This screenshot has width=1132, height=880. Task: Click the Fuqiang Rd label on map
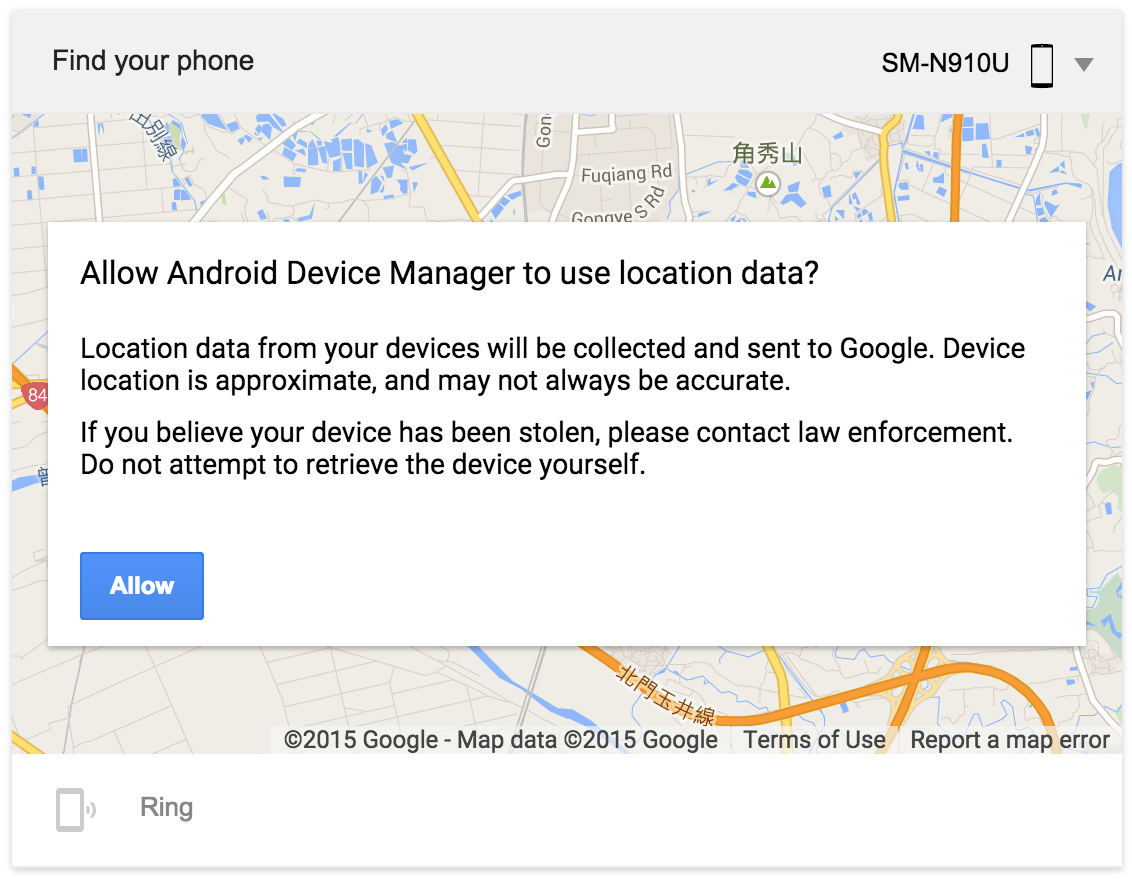627,174
